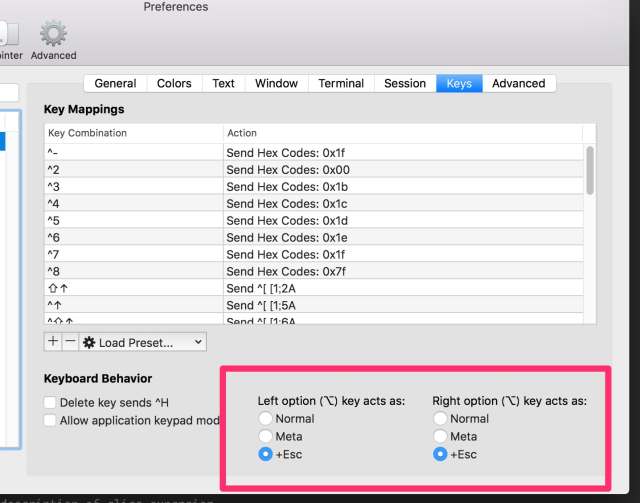Image resolution: width=640 pixels, height=503 pixels.
Task: Open the Load Preset dropdown
Action: (142, 342)
